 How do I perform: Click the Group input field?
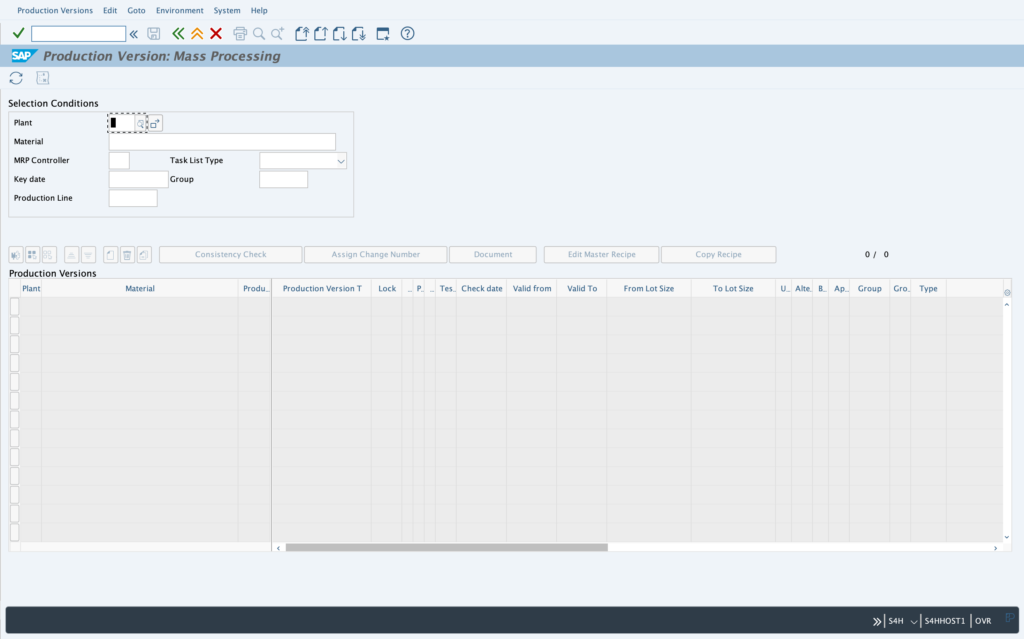[x=283, y=180]
